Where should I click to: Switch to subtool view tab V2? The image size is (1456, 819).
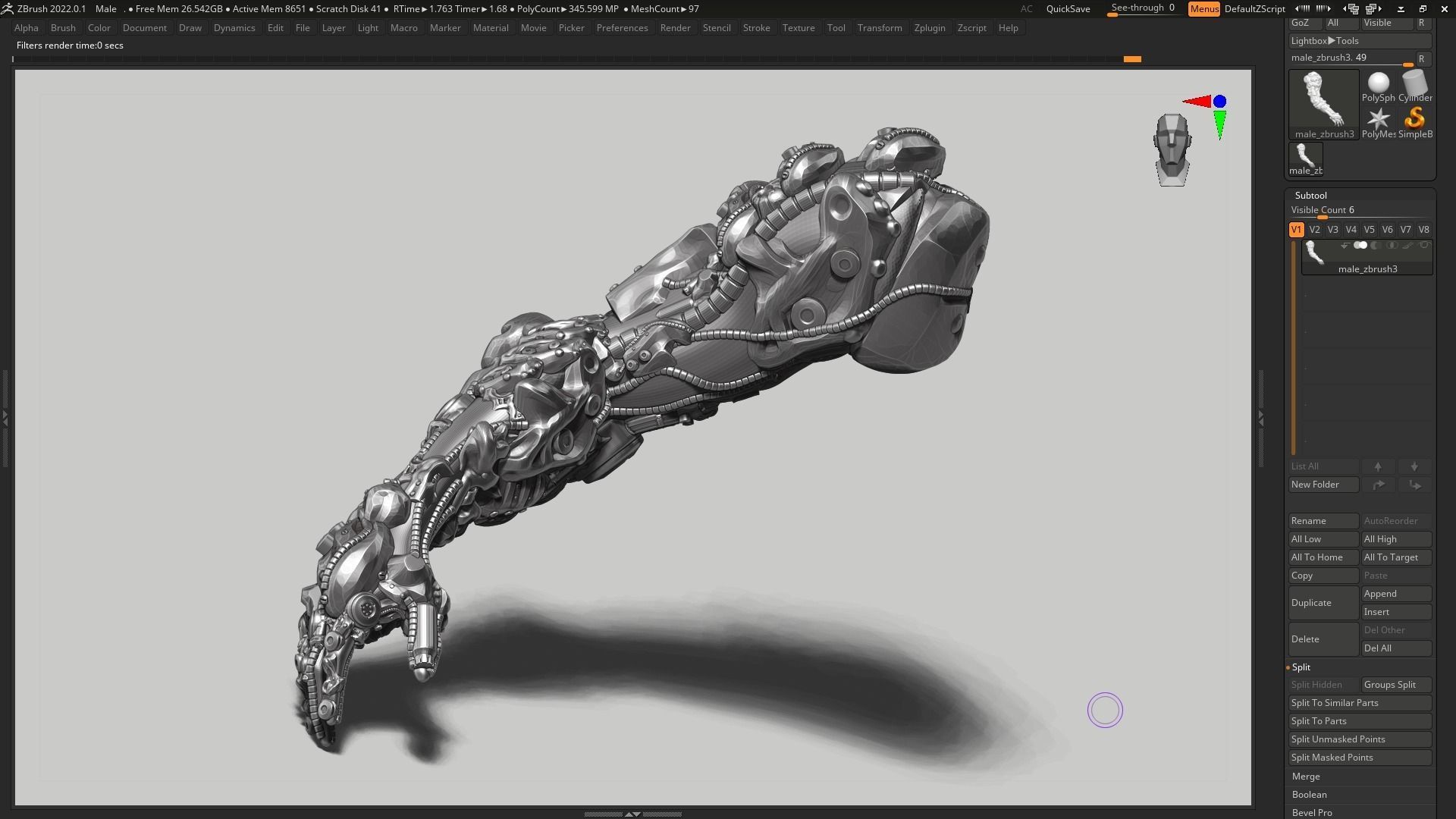1315,230
